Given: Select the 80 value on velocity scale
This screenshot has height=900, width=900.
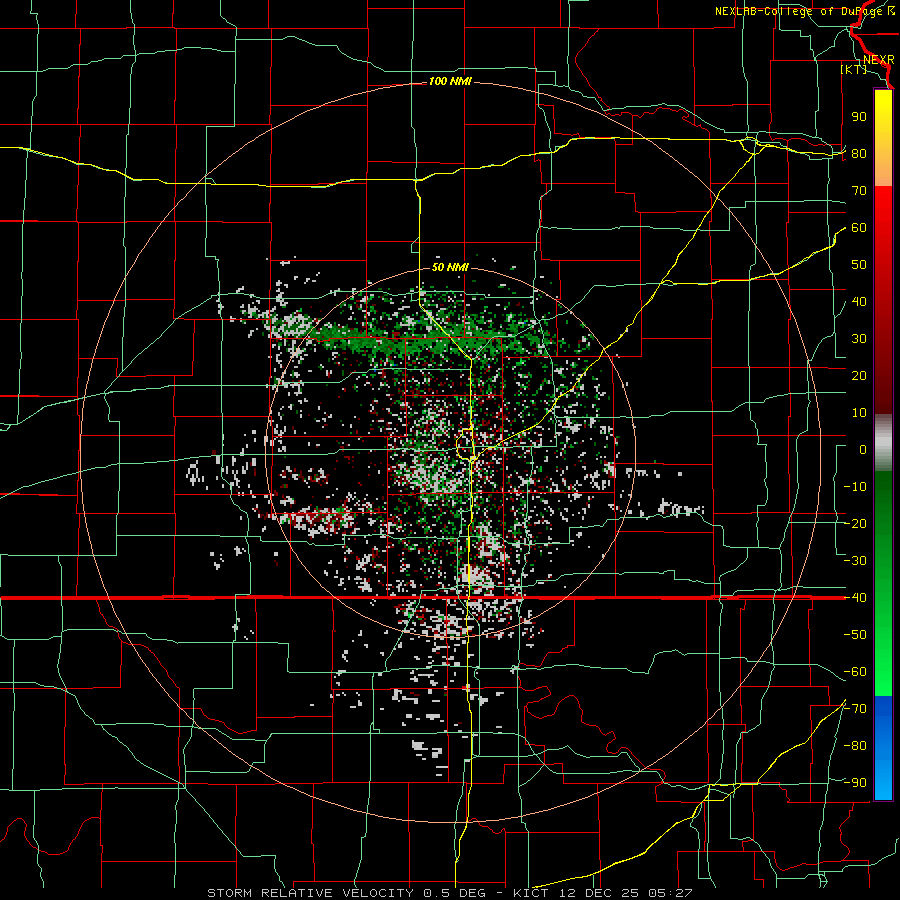Looking at the screenshot, I should tap(859, 153).
